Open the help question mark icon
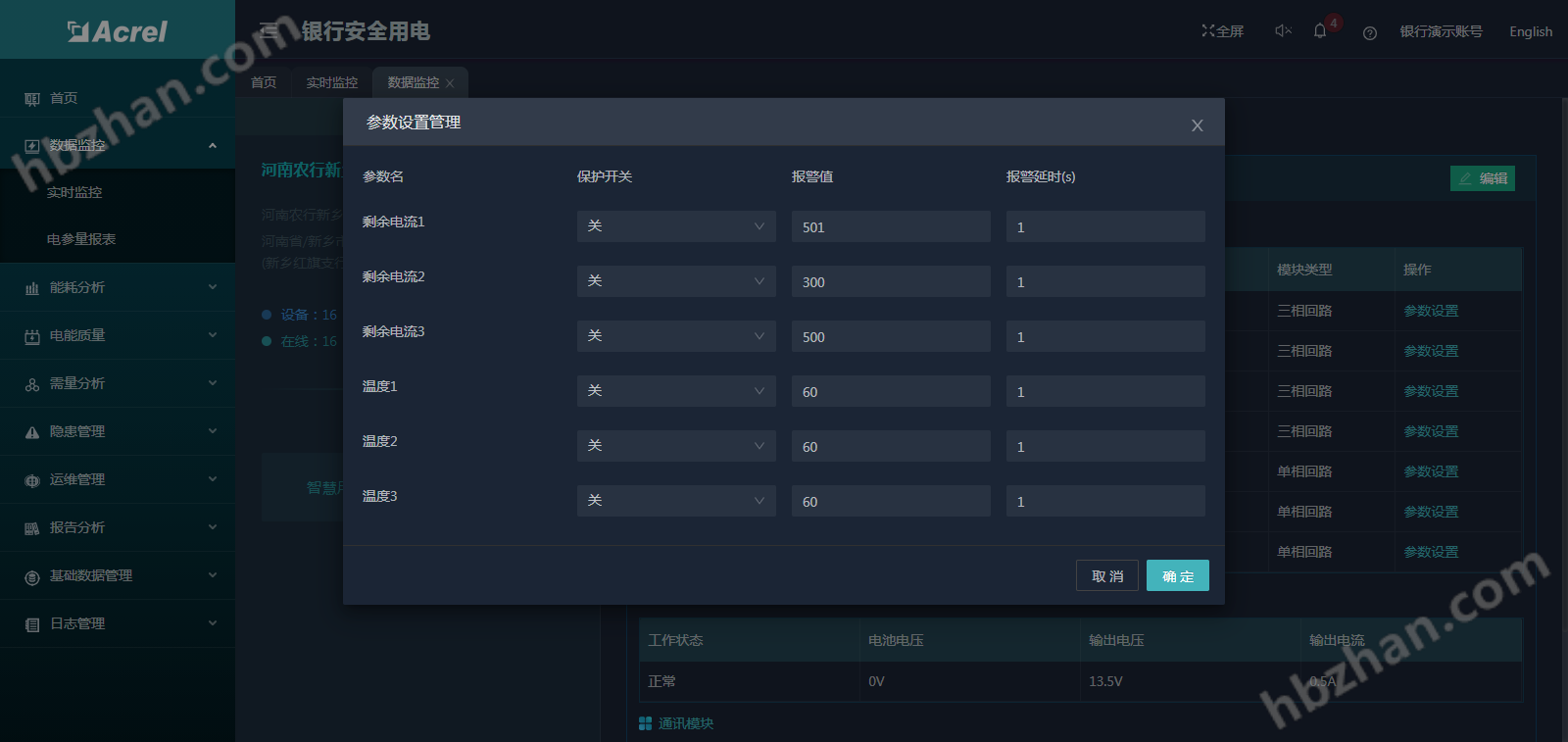The width and height of the screenshot is (1568, 742). click(1370, 32)
